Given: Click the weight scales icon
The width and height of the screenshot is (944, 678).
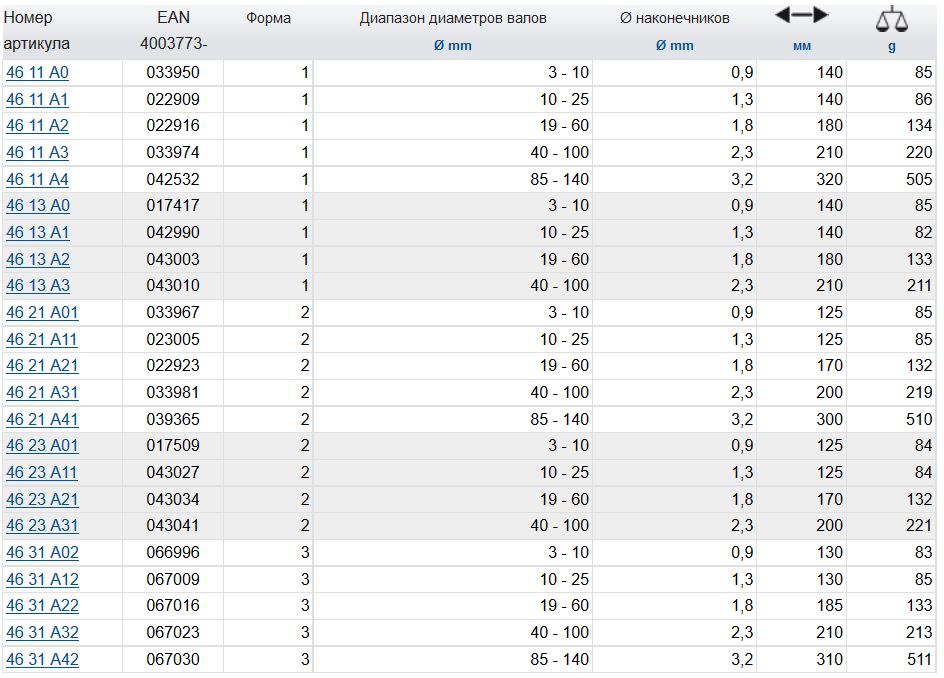Looking at the screenshot, I should (891, 18).
